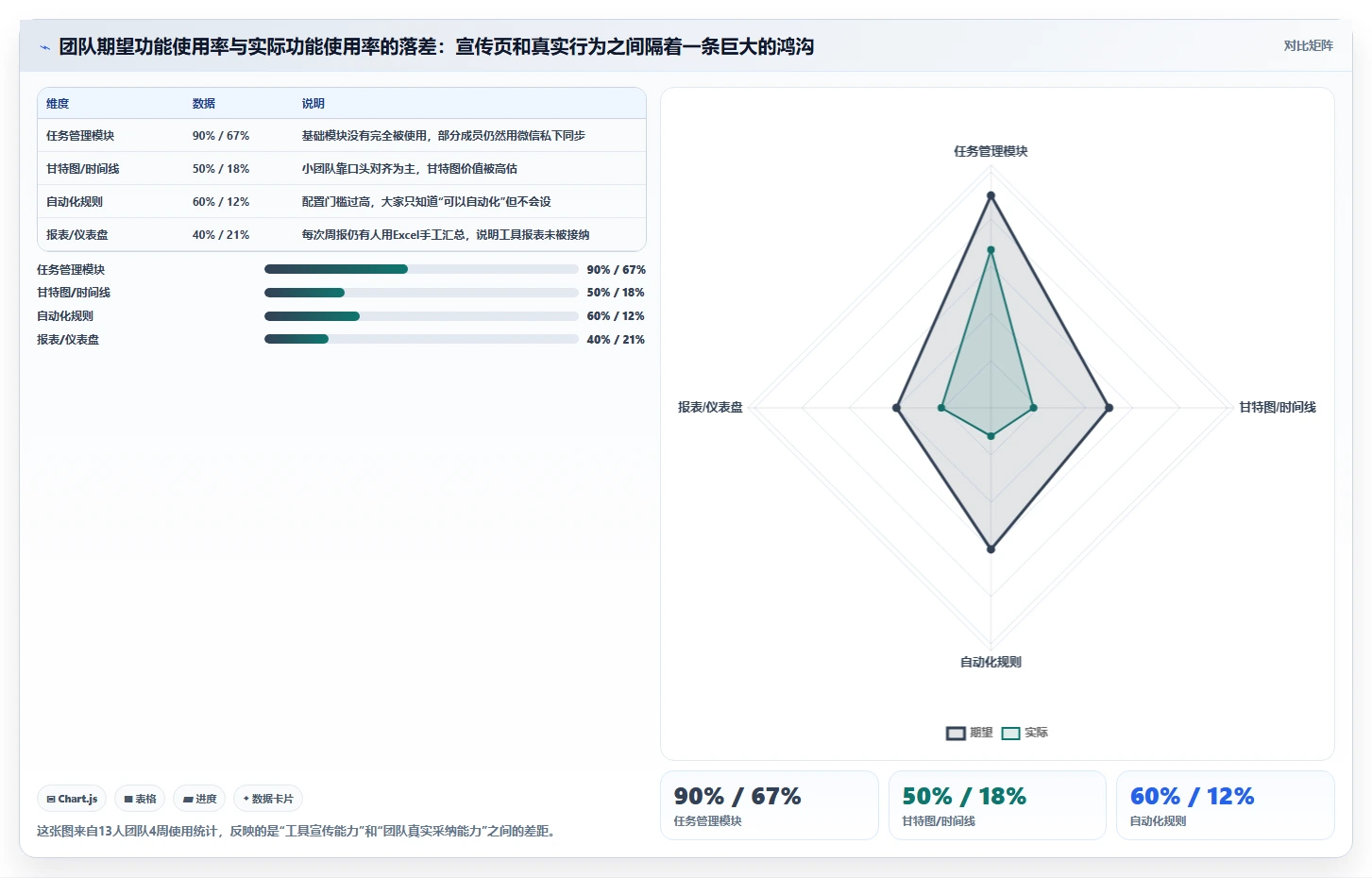Click the 自动化规则 axis label on the radar chart
This screenshot has width=1372, height=878.
[991, 662]
